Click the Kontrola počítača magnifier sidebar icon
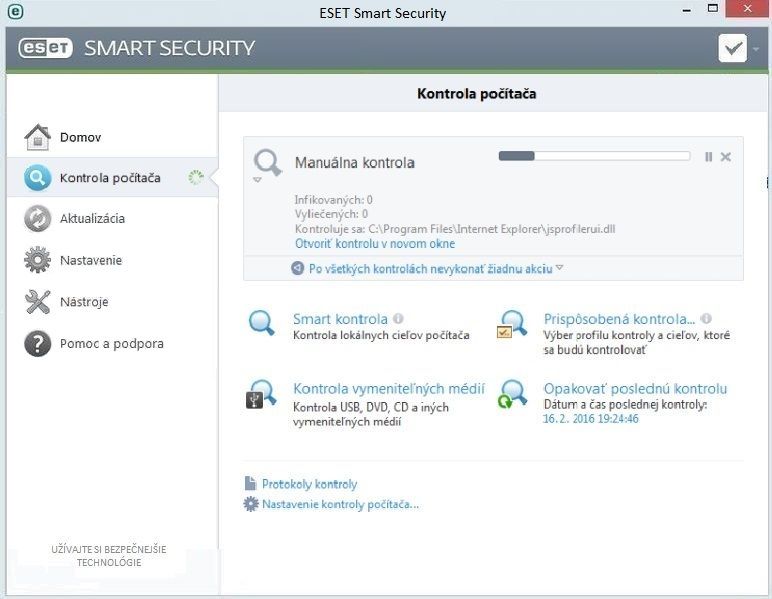 tap(37, 178)
